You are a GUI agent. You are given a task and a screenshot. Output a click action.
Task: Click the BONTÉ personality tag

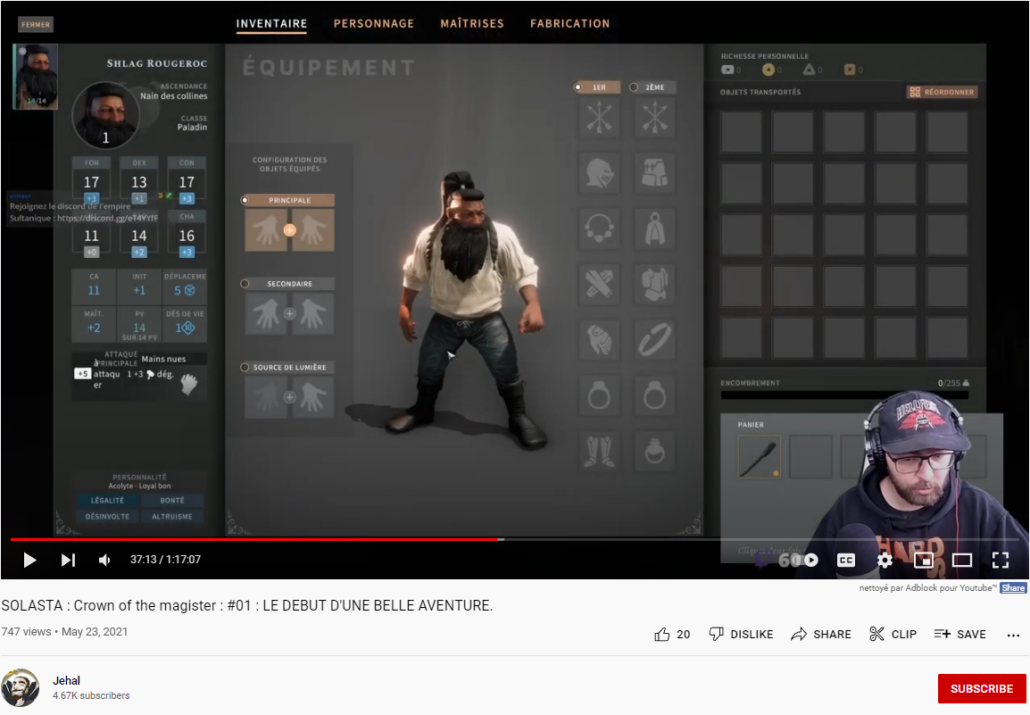click(x=172, y=501)
